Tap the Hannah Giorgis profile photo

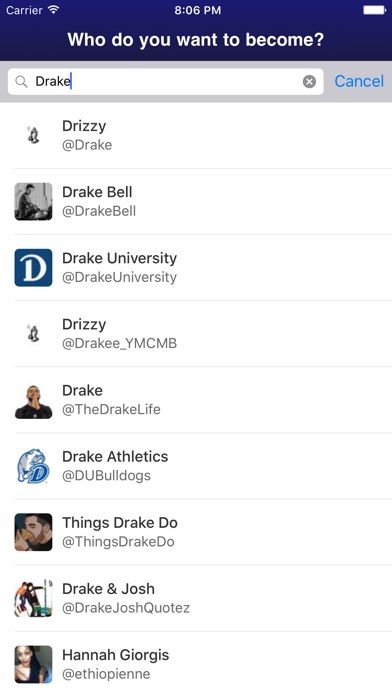(33, 664)
